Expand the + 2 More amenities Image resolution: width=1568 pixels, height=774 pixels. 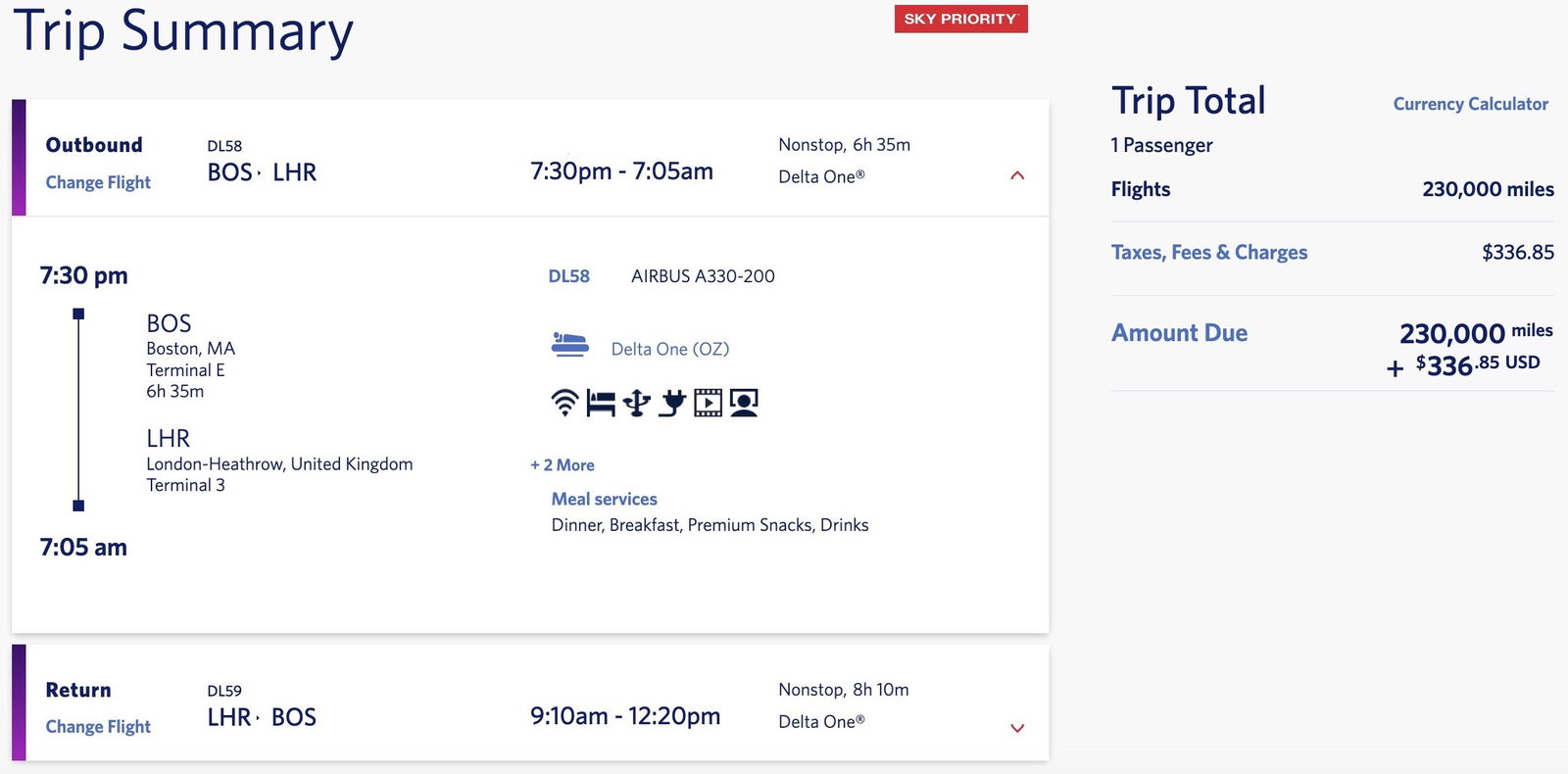tap(563, 465)
